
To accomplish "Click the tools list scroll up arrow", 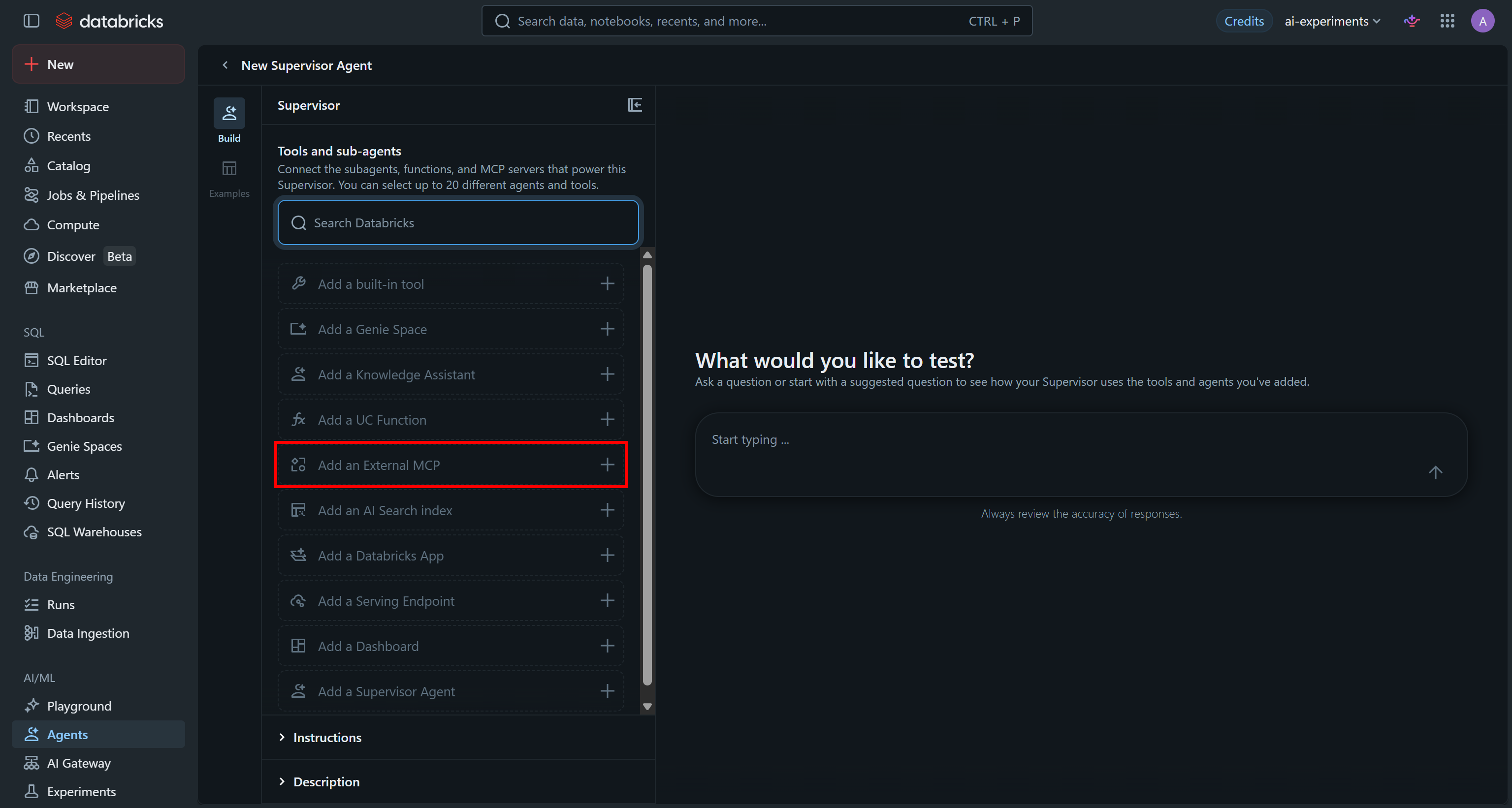I will pos(647,255).
